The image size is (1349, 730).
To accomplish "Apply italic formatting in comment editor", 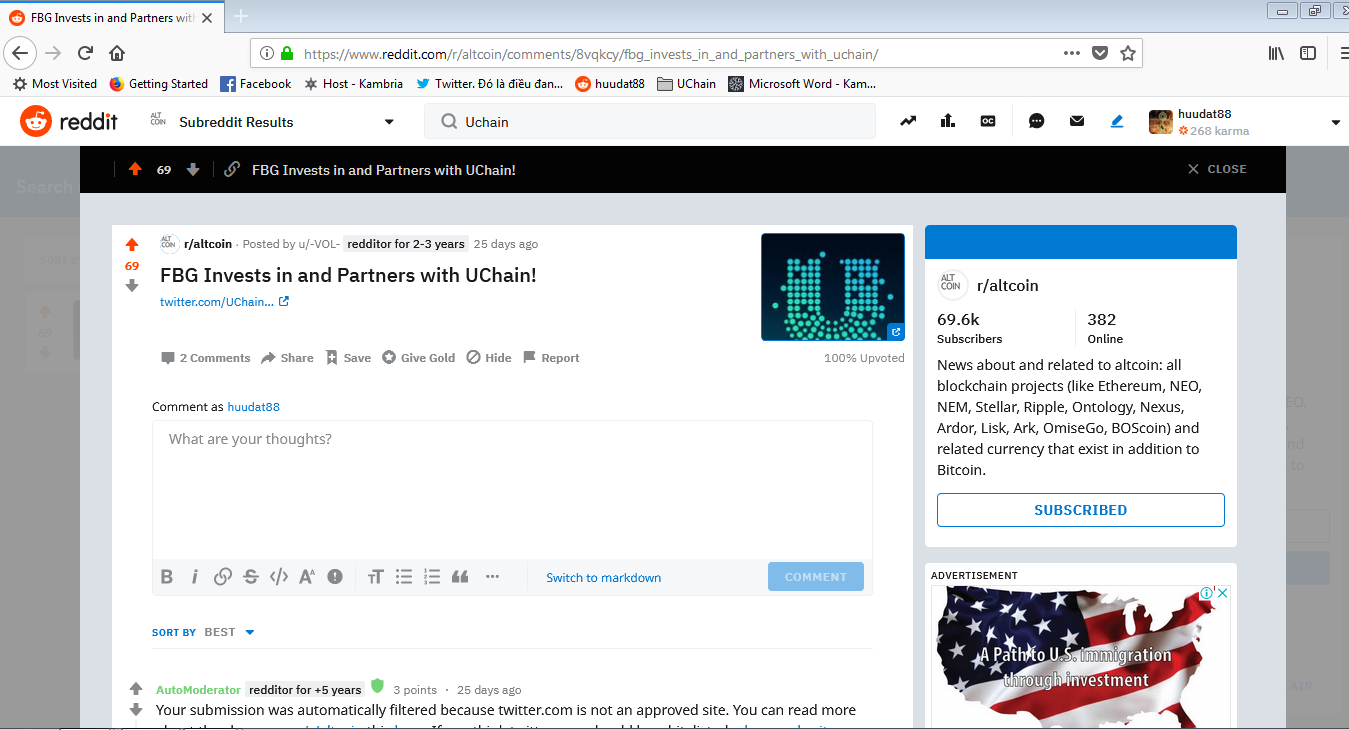I will [x=195, y=576].
